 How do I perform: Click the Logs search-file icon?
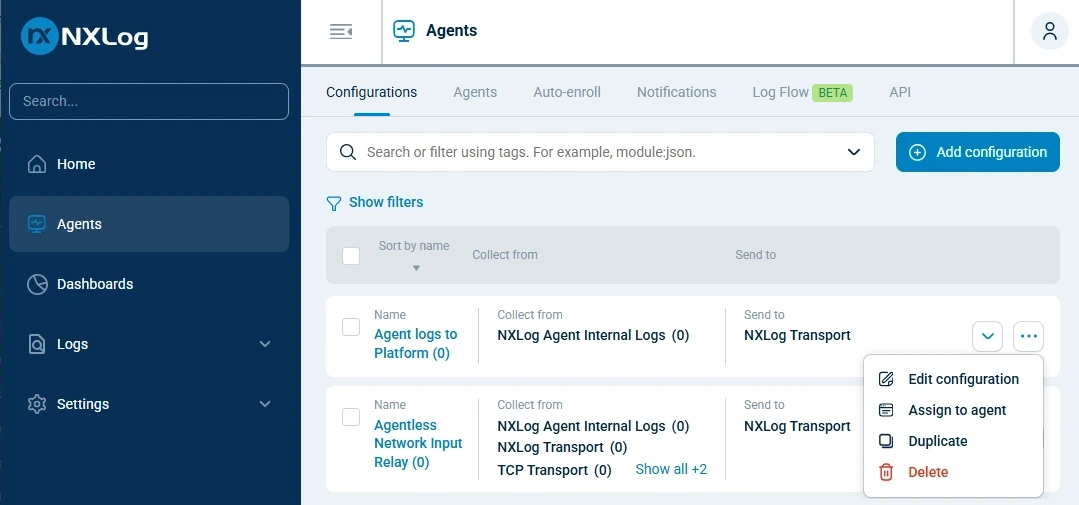(x=37, y=344)
